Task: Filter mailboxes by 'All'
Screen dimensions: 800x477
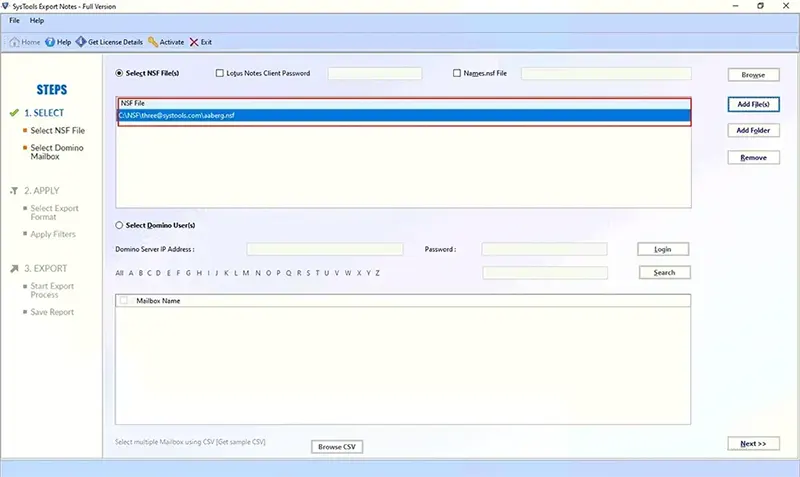Action: point(119,273)
